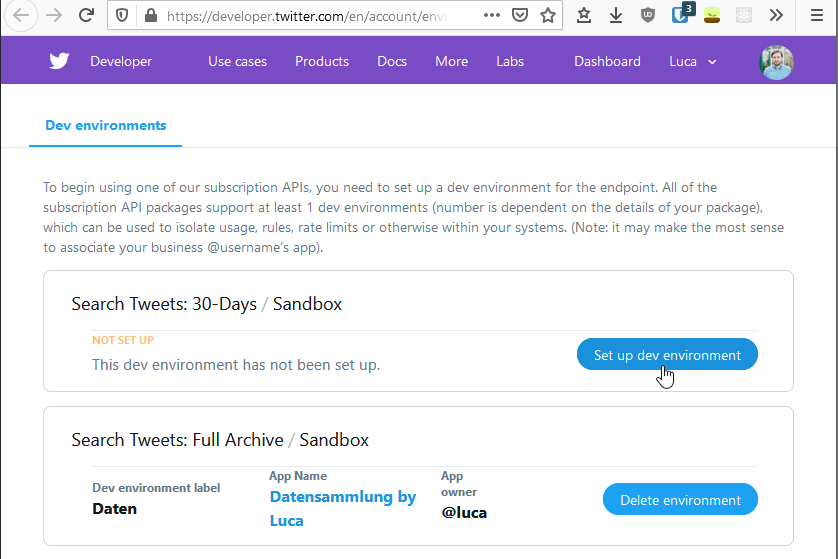Screen dimensions: 838x559
Task: Click the 'This dev environment has not been set up.' text
Action: (236, 365)
